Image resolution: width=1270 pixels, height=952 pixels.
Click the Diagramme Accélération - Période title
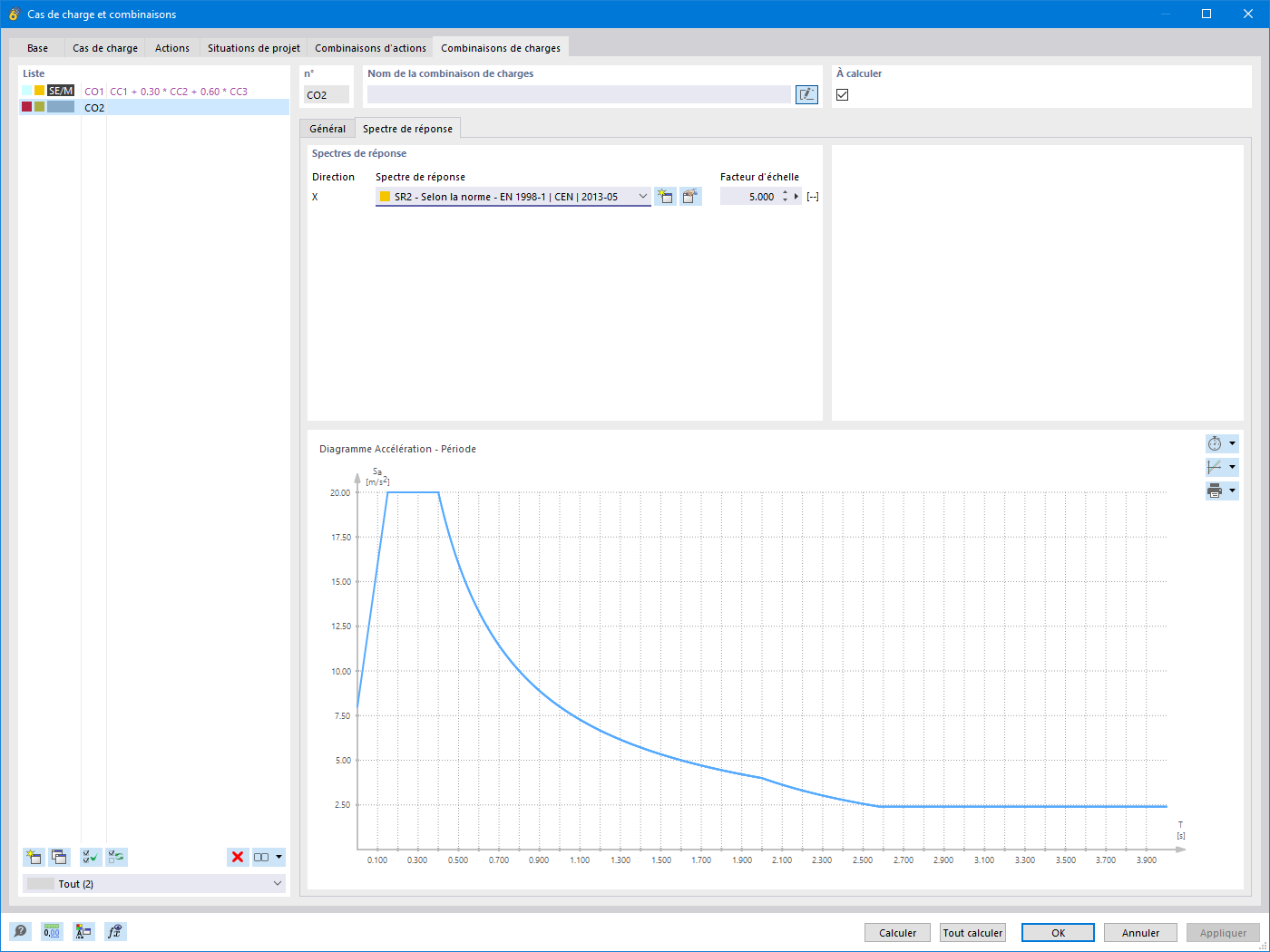(397, 449)
